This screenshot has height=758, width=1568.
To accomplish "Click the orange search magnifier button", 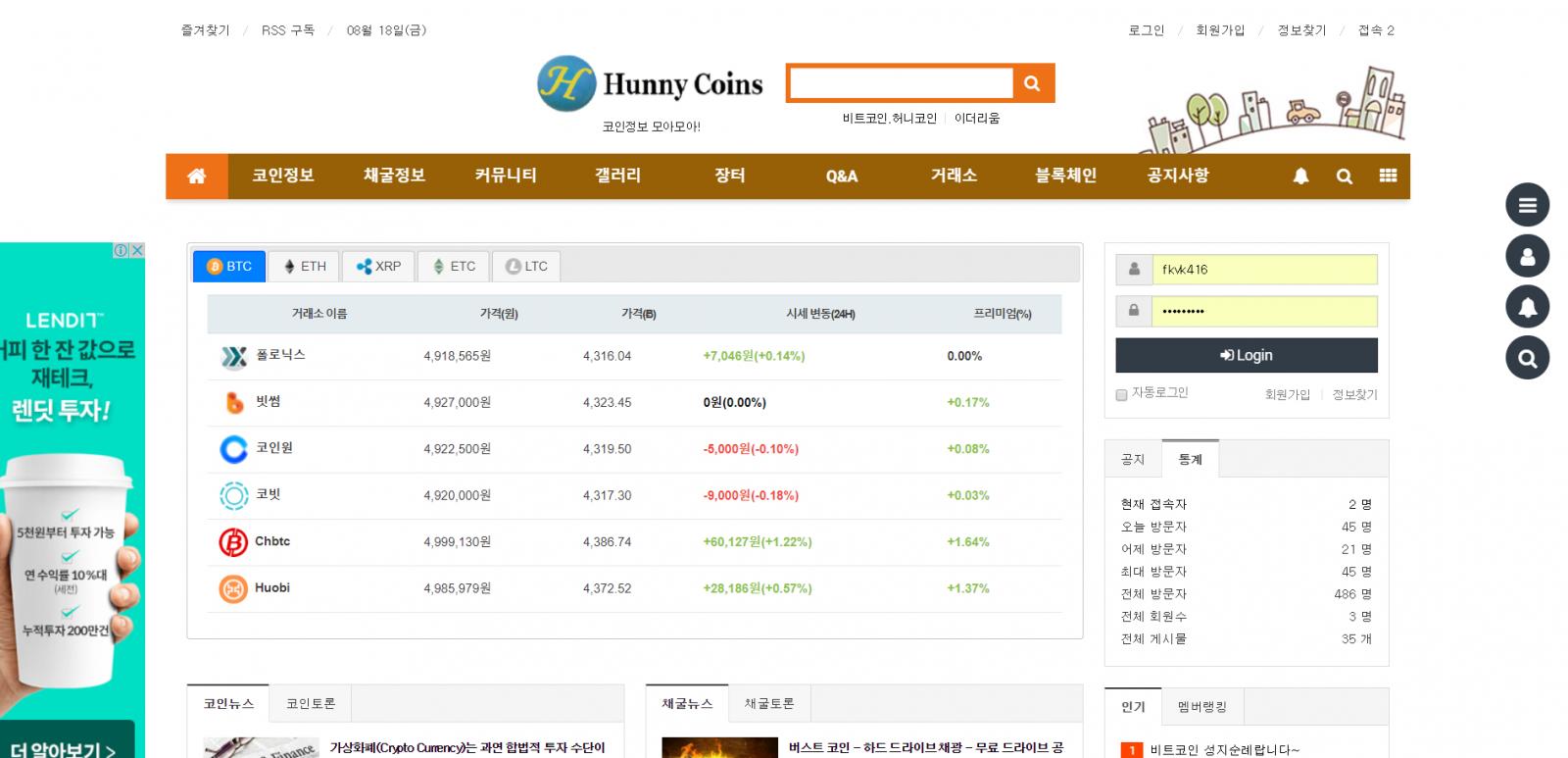I will [1032, 83].
